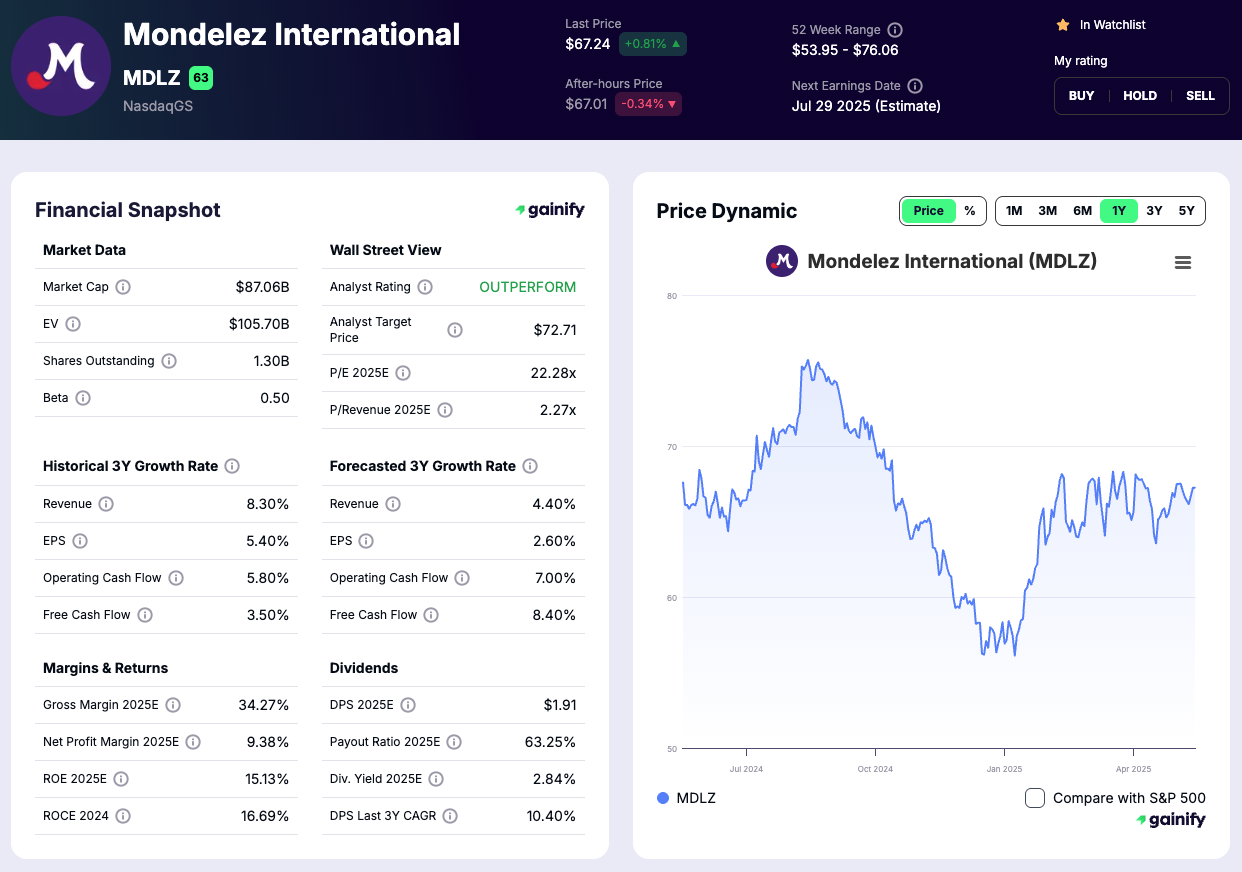Image resolution: width=1242 pixels, height=872 pixels.
Task: Click the Mondelez logo in chart title
Action: (x=782, y=261)
